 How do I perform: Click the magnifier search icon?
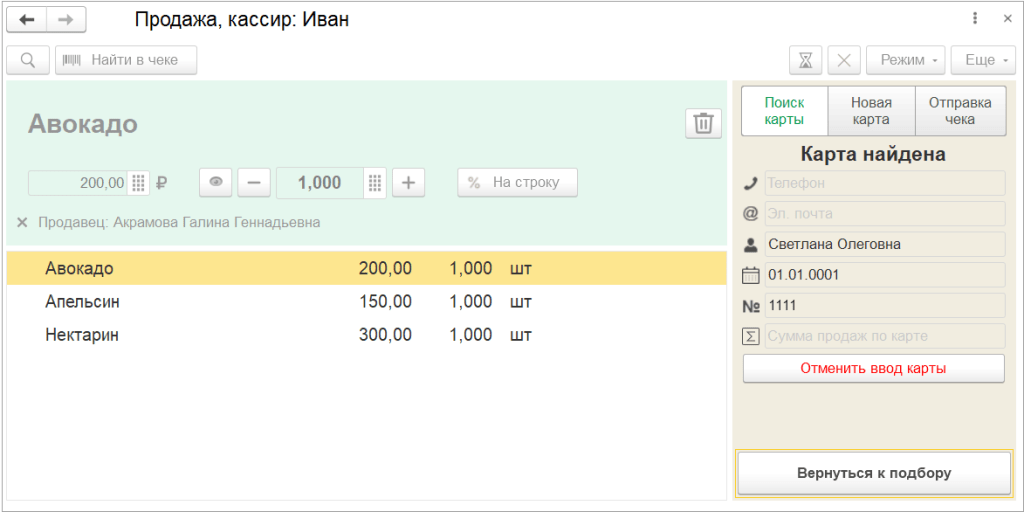click(27, 60)
